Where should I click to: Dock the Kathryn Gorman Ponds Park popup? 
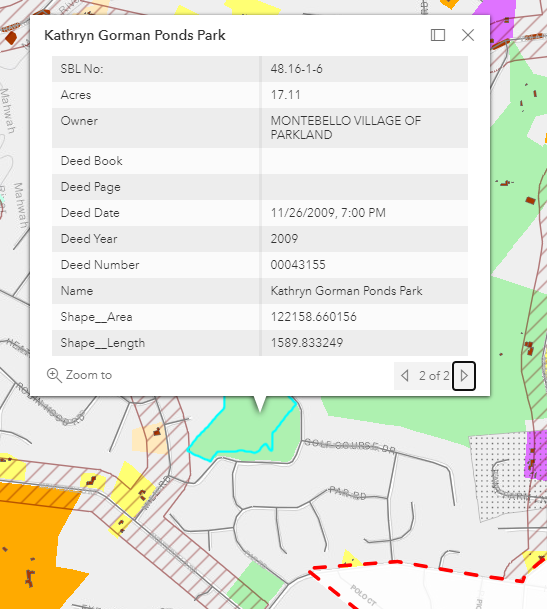(x=438, y=35)
